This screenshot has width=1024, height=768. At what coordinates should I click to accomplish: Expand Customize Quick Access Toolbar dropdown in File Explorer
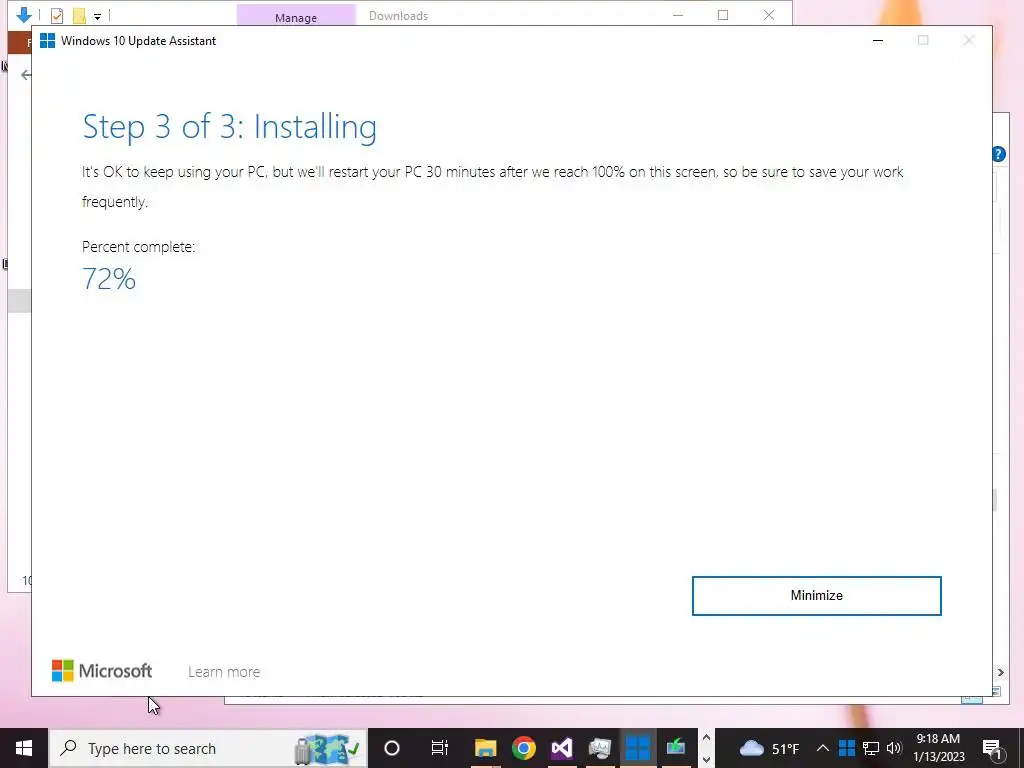[x=97, y=16]
